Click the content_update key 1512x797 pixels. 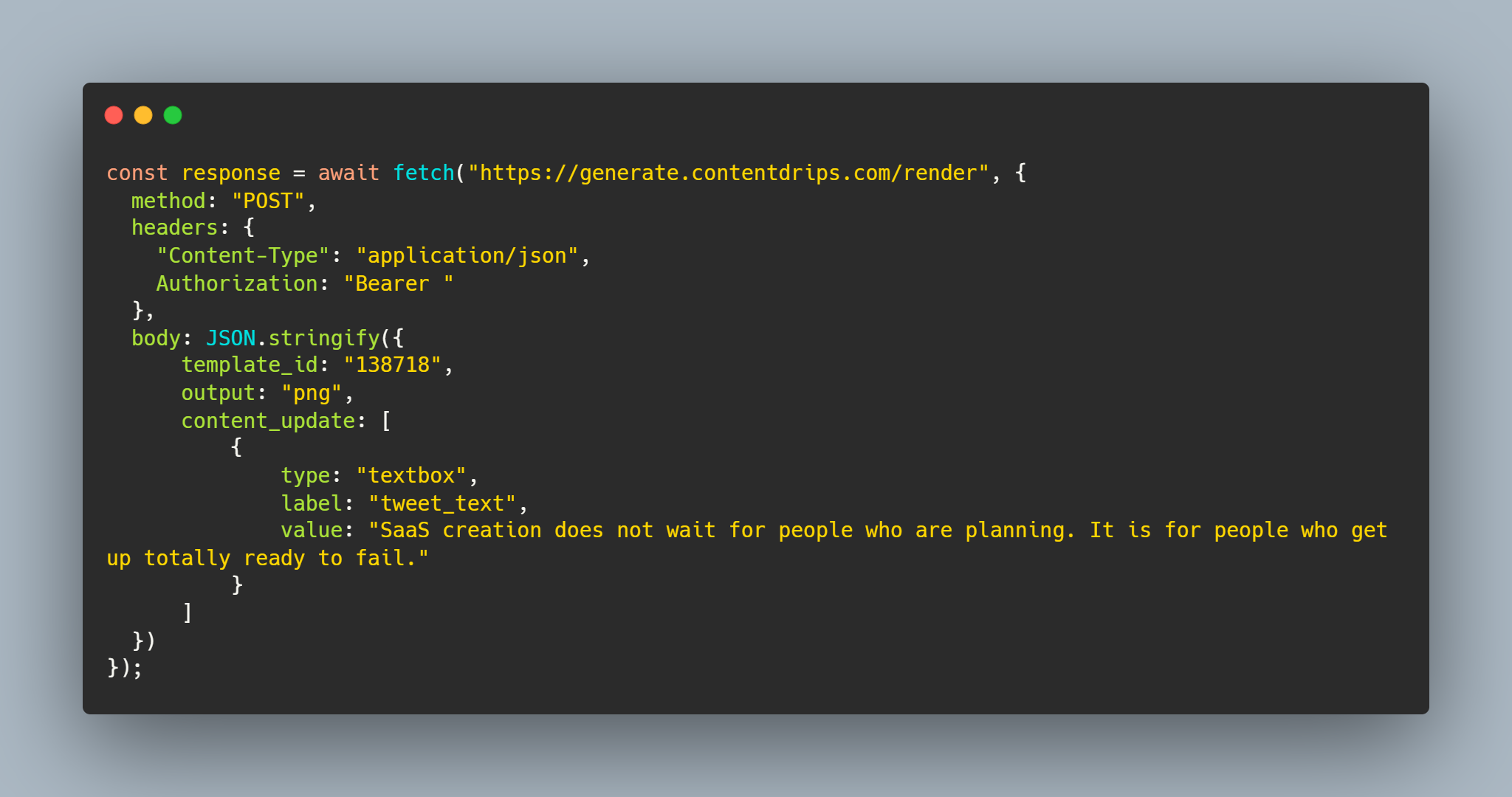268,421
